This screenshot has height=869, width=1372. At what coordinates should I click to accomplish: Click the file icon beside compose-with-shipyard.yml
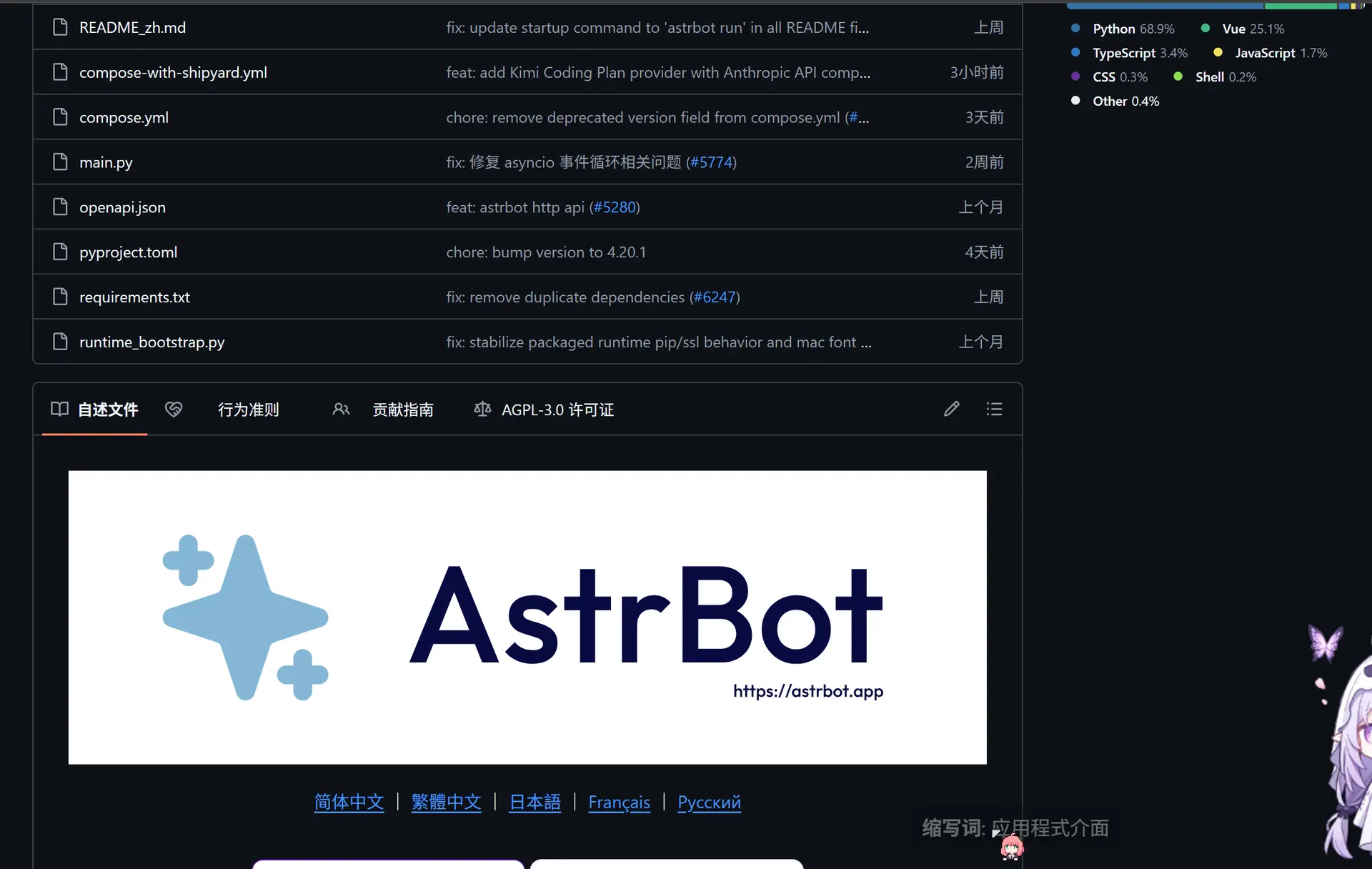[60, 72]
